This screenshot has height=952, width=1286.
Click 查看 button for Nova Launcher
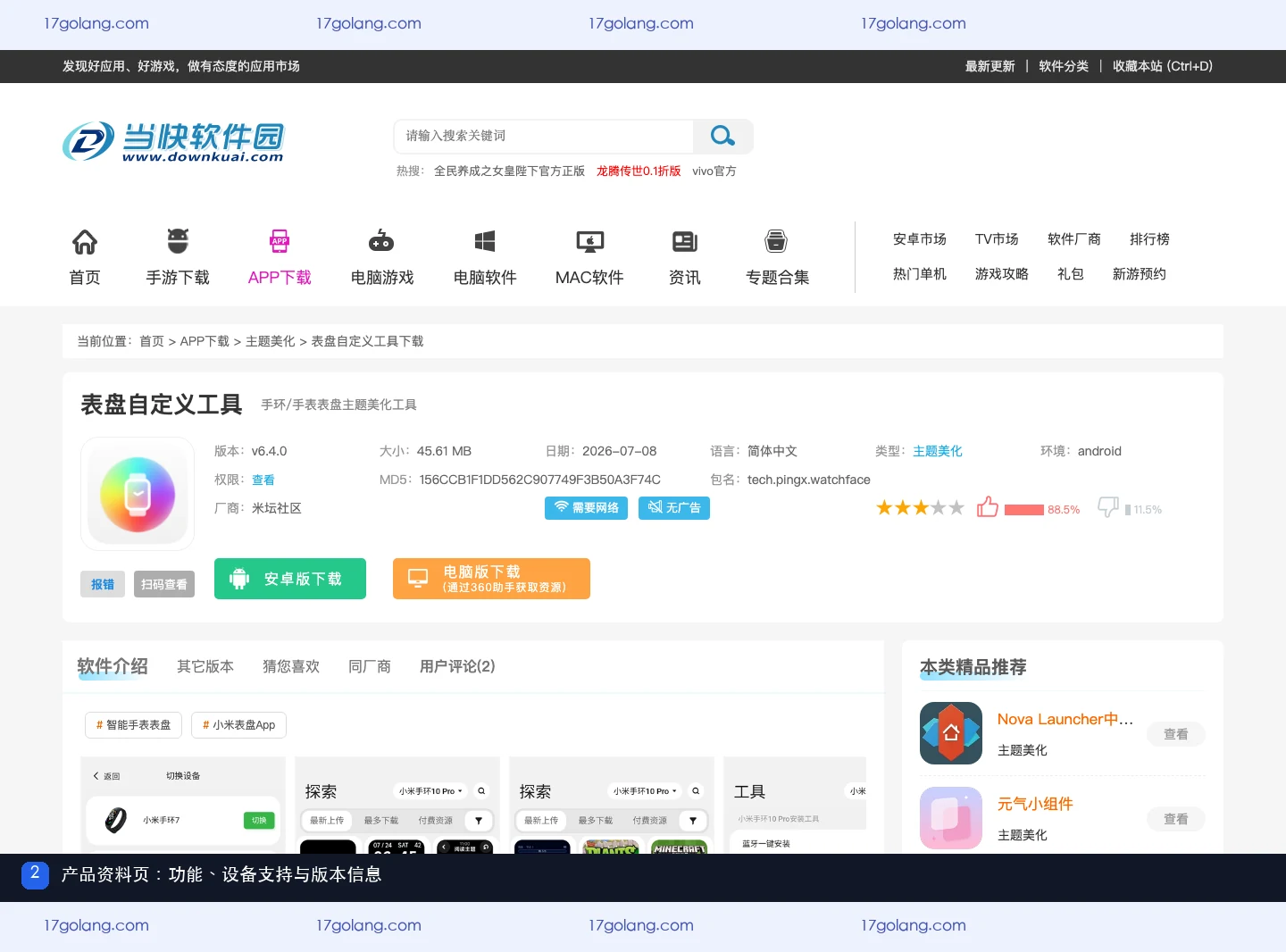coord(1176,734)
